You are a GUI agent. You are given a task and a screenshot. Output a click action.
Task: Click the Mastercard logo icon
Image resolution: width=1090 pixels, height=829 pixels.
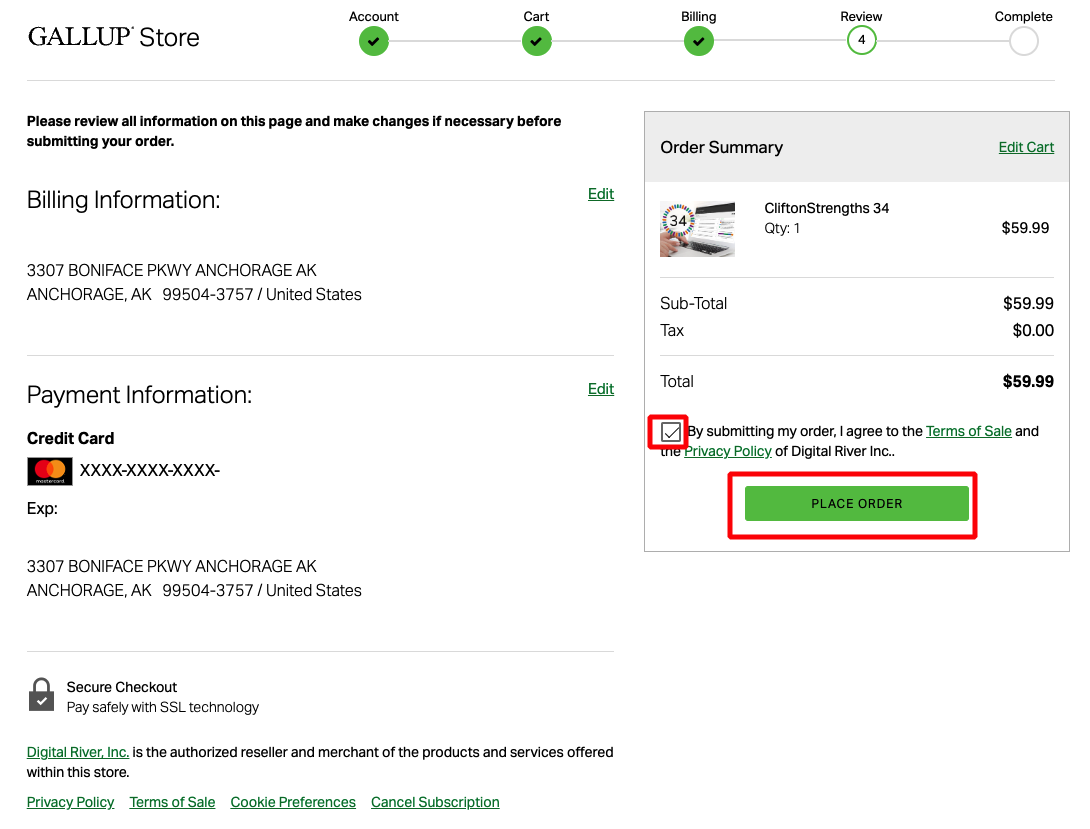tap(49, 471)
